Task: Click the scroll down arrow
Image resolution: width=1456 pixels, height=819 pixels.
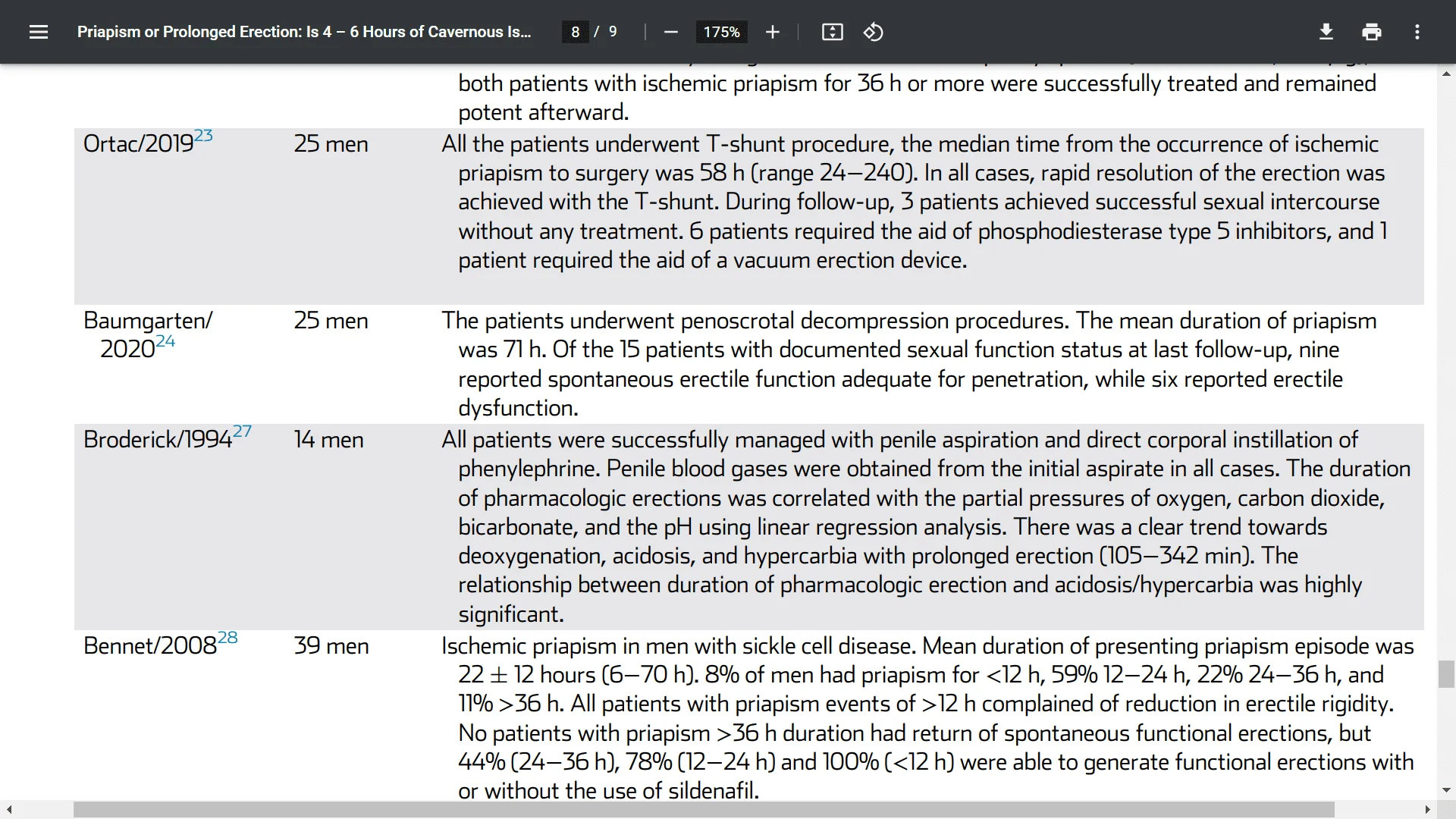Action: coord(1446,790)
